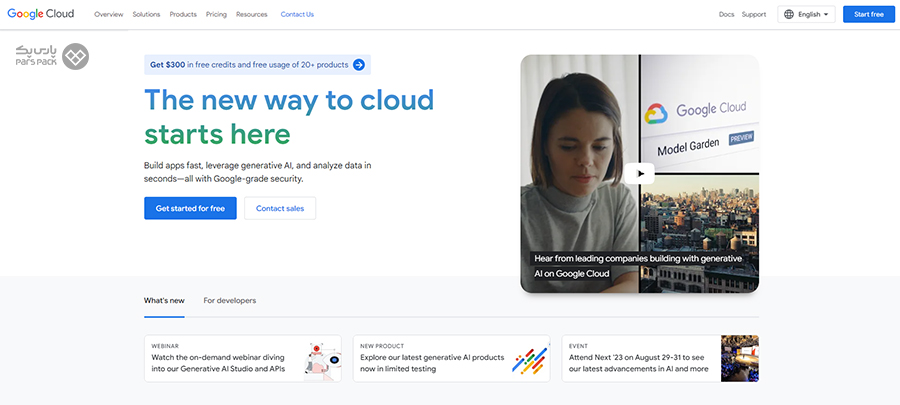
Task: Select the What's new tab
Action: [x=164, y=301]
